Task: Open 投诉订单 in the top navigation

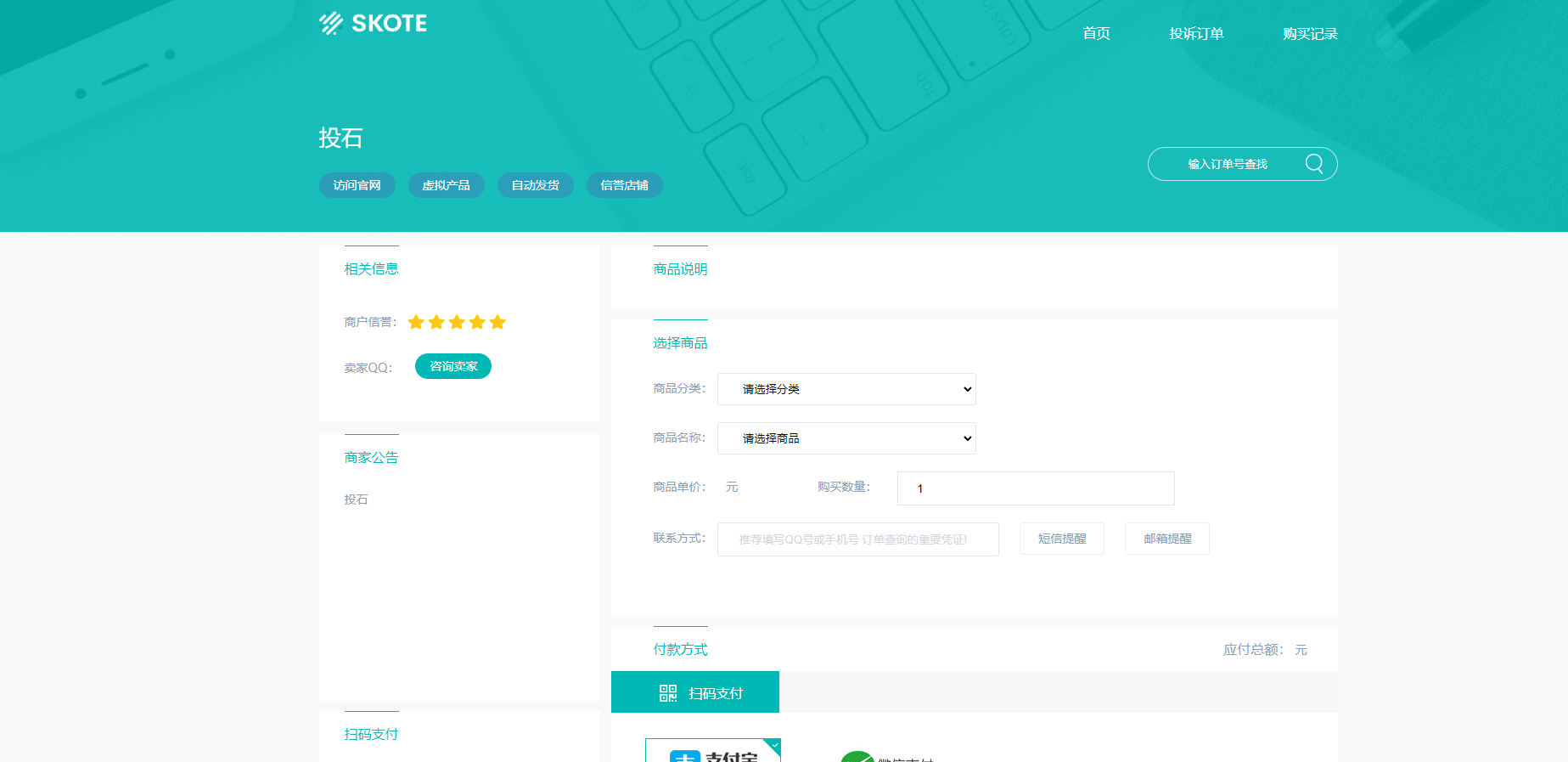Action: coord(1195,34)
